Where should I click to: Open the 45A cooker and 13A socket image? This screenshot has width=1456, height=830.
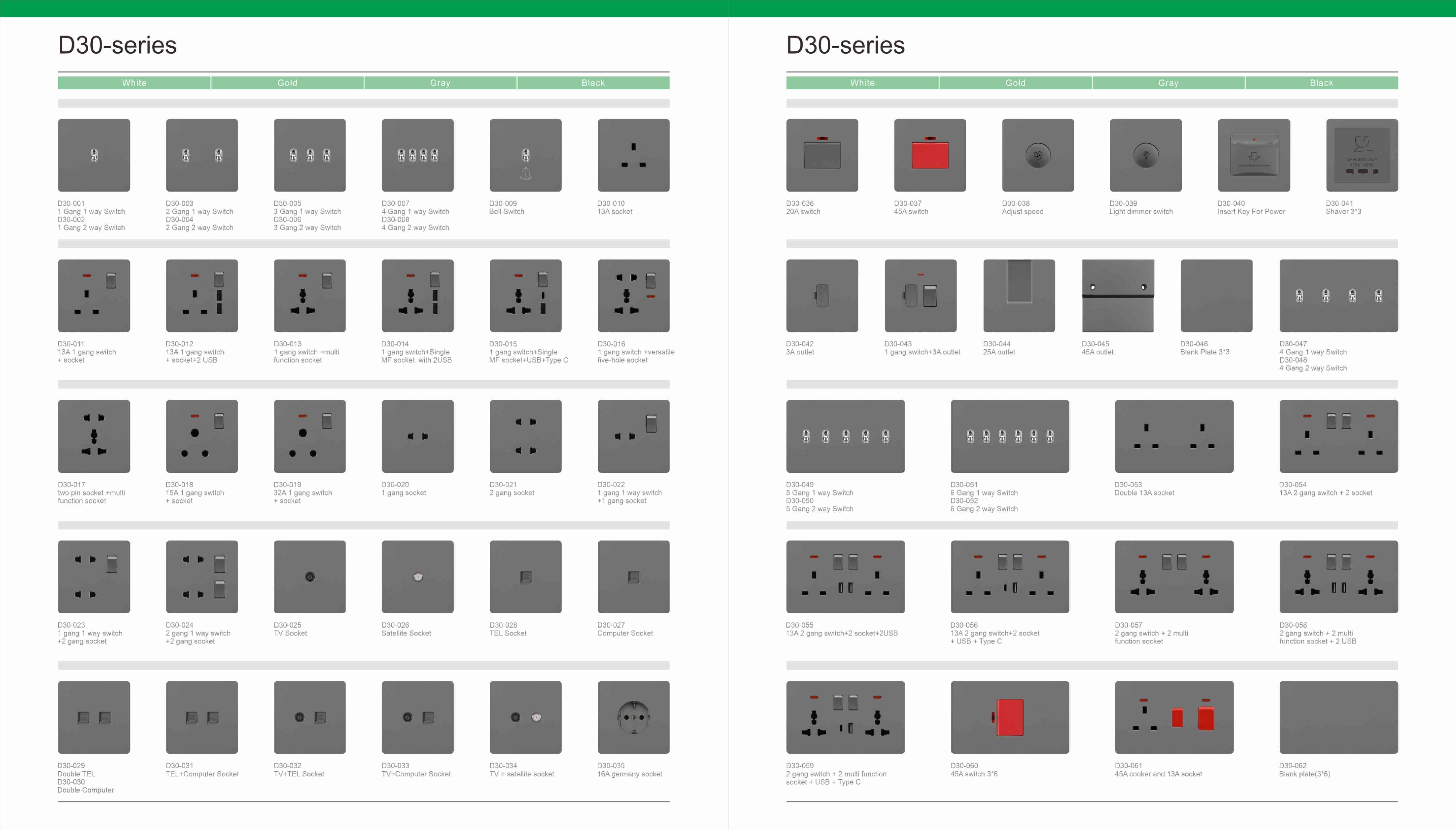point(1174,717)
